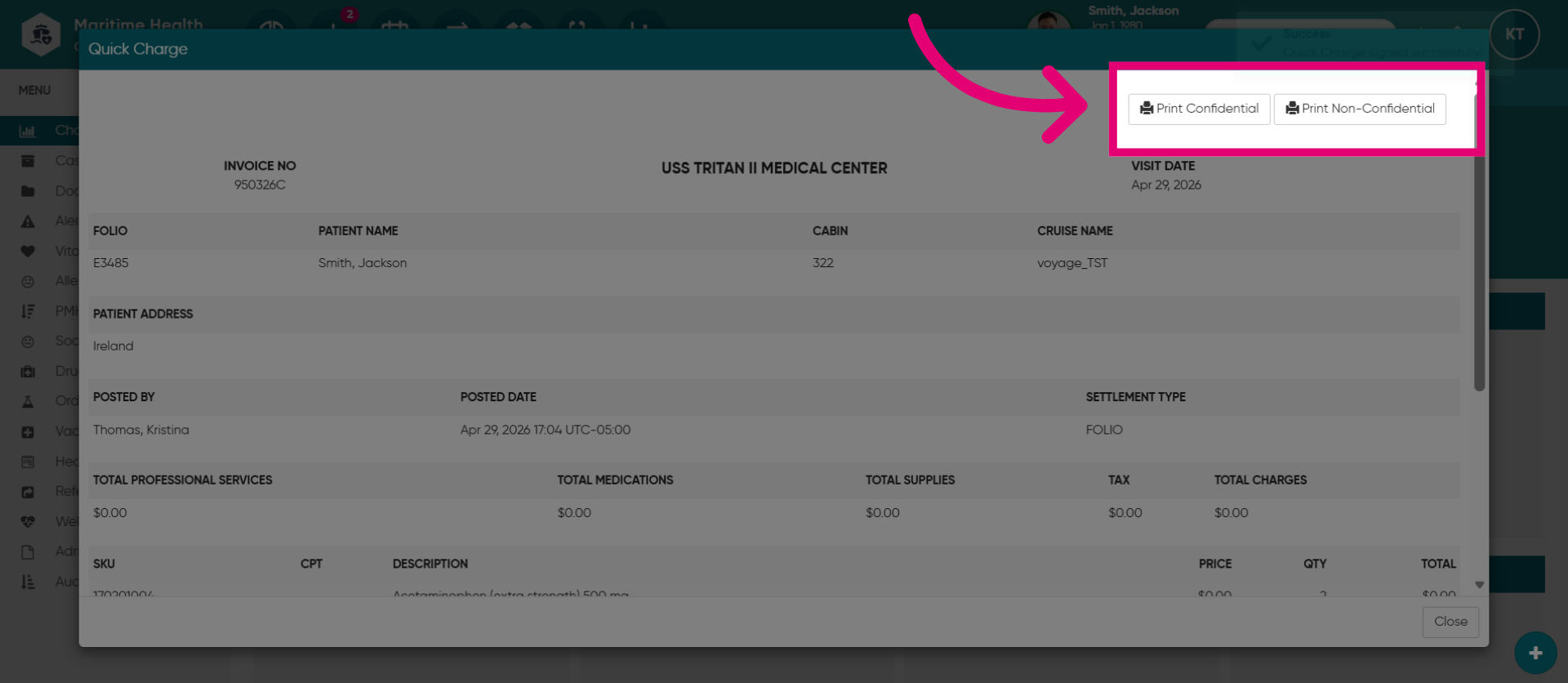Open the heart Vitals icon in sidebar
The width and height of the screenshot is (1568, 683).
[28, 252]
